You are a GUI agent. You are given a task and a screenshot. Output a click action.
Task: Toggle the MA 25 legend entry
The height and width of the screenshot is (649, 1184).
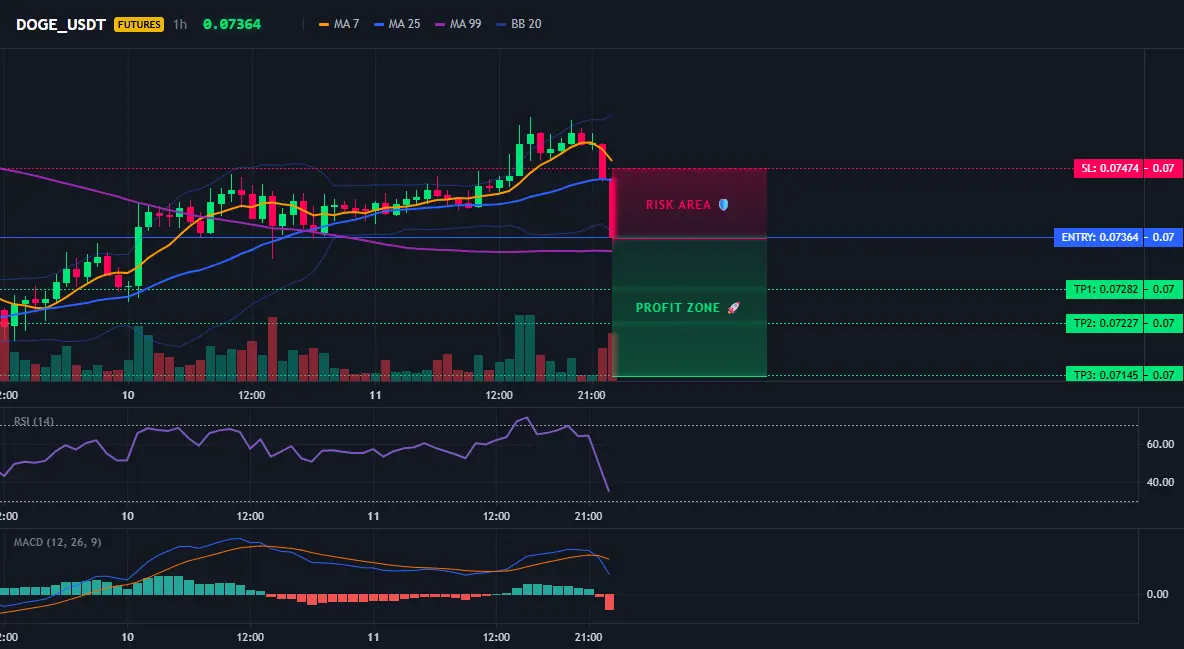[397, 24]
